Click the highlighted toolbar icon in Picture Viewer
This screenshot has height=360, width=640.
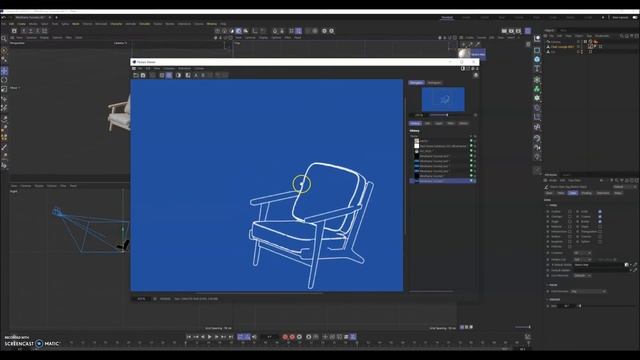(x=169, y=75)
